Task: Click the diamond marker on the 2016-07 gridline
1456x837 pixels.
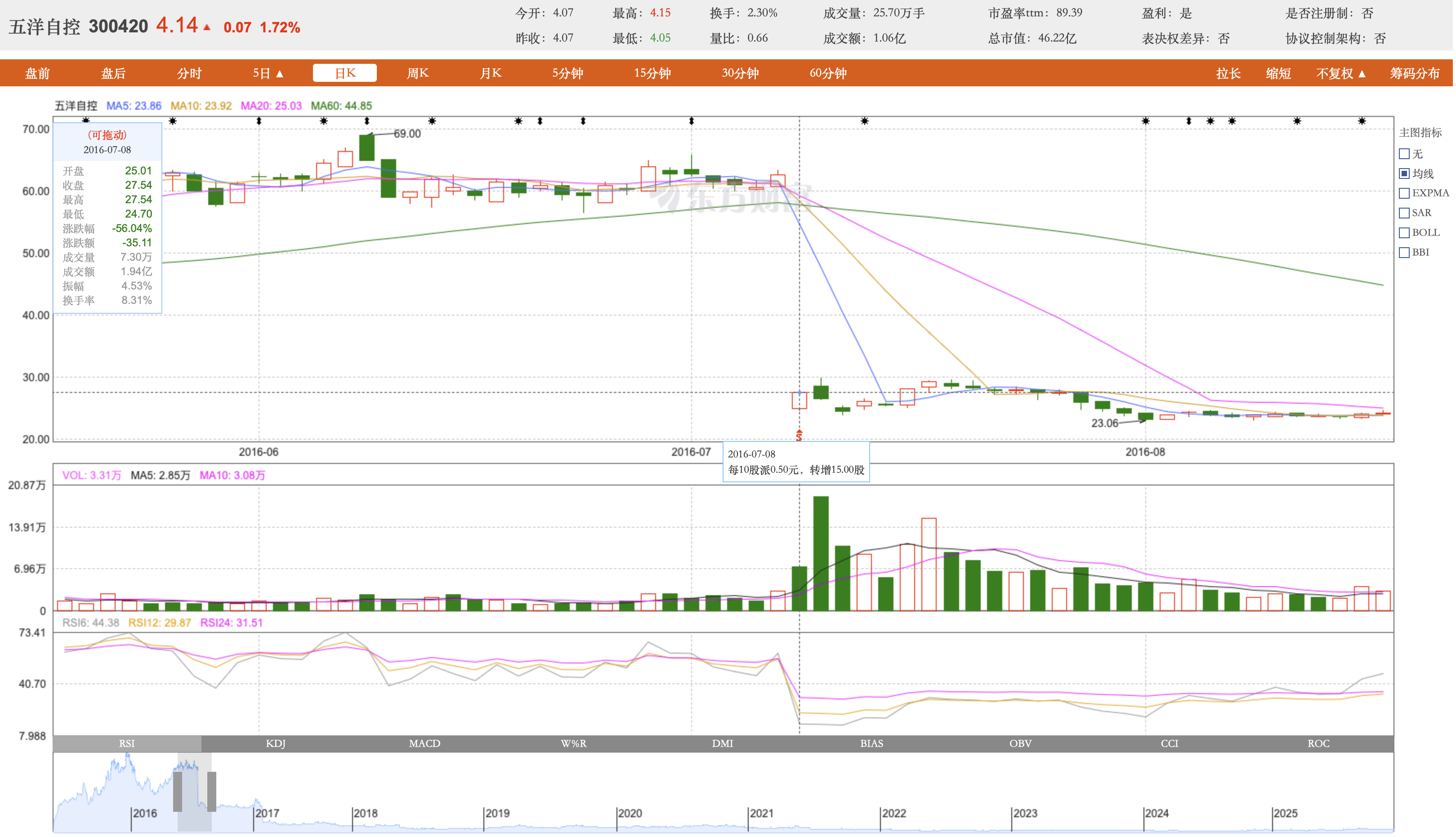Action: point(691,121)
